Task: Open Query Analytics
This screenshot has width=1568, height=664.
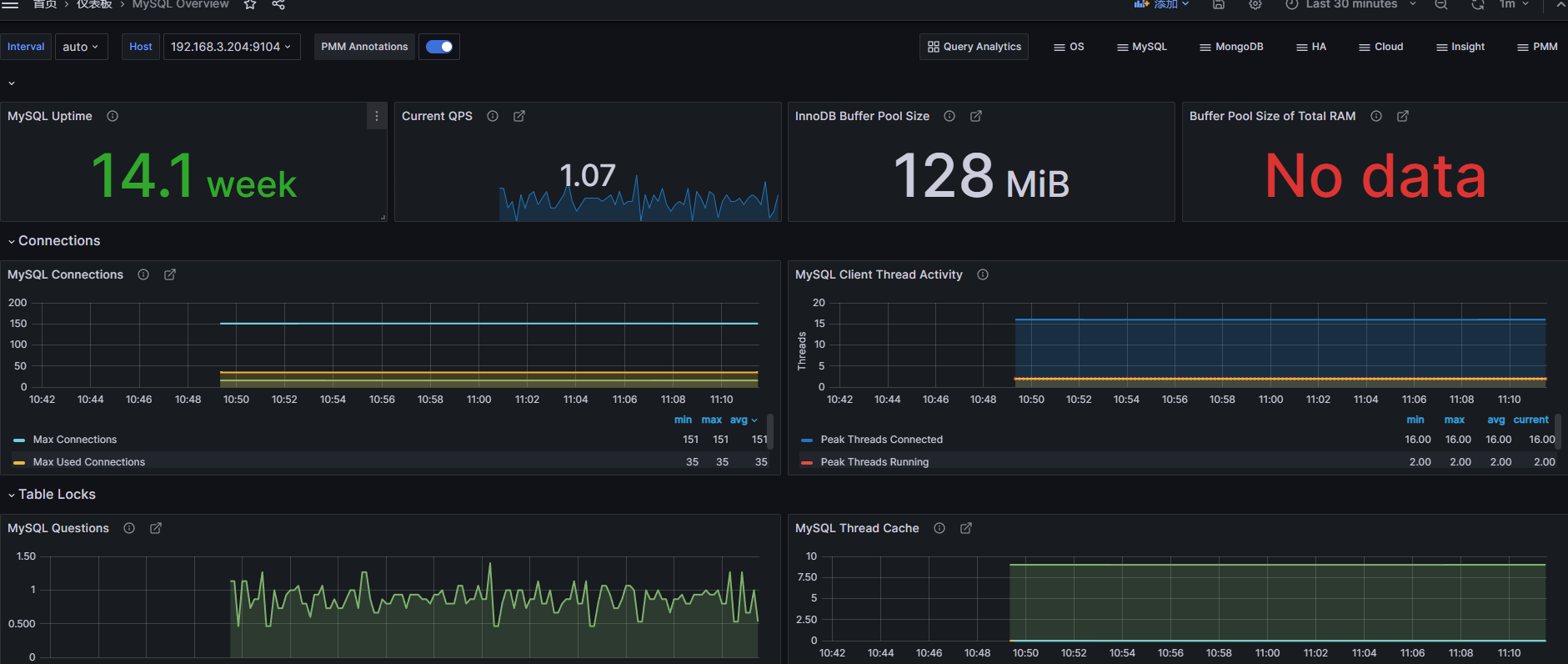Action: (974, 47)
